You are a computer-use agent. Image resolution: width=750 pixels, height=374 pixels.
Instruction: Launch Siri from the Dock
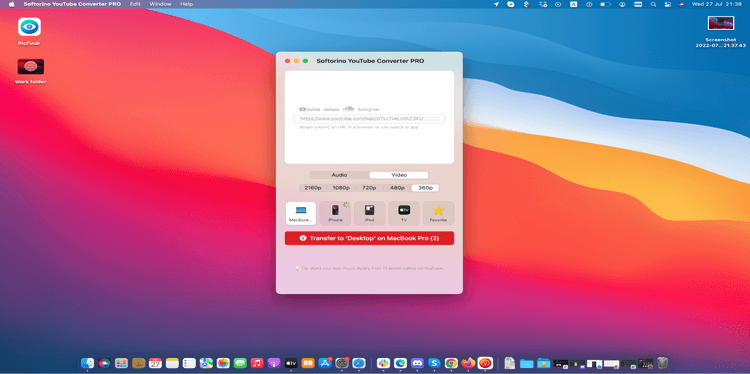(104, 363)
